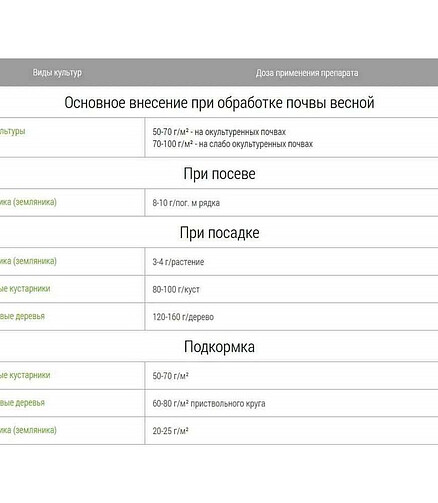Click the '3-4 г/растение' dose cell

[178, 262]
